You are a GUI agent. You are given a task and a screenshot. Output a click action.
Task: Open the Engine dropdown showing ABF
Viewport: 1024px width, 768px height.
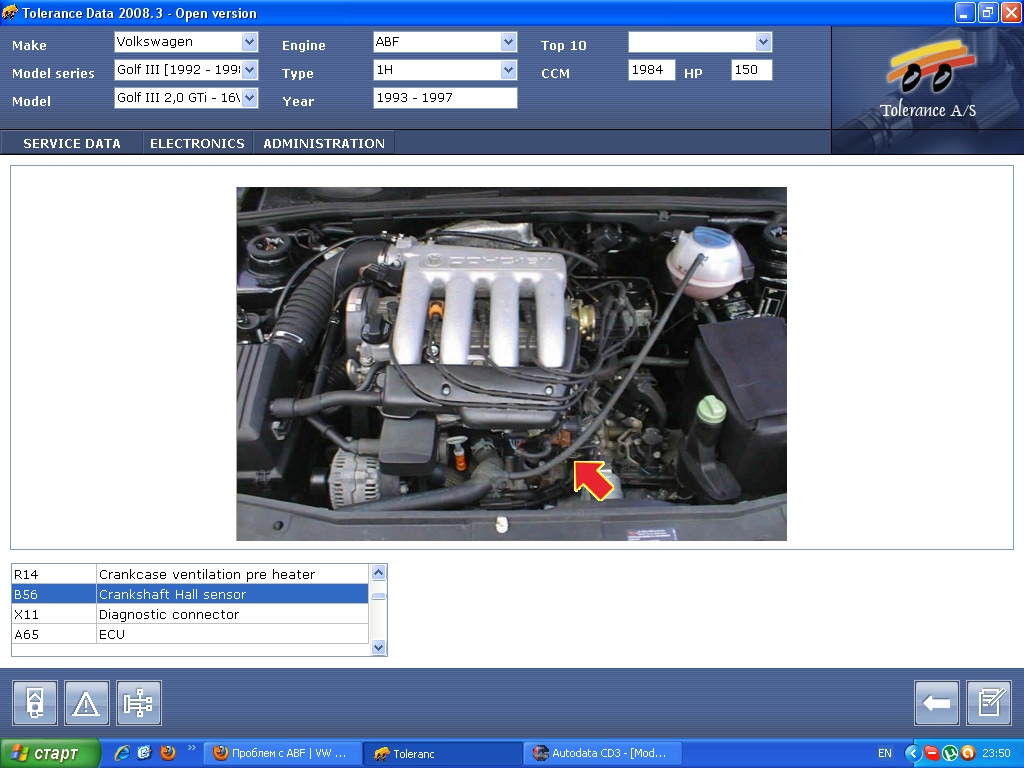[508, 42]
